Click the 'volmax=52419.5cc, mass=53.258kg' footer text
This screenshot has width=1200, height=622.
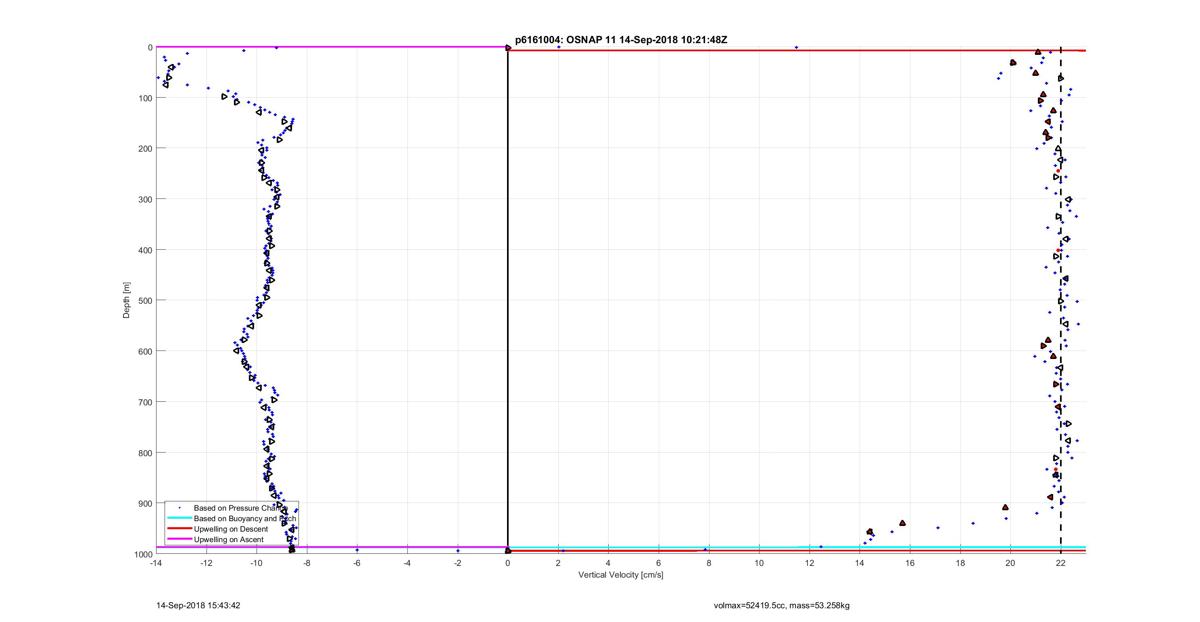pos(781,605)
